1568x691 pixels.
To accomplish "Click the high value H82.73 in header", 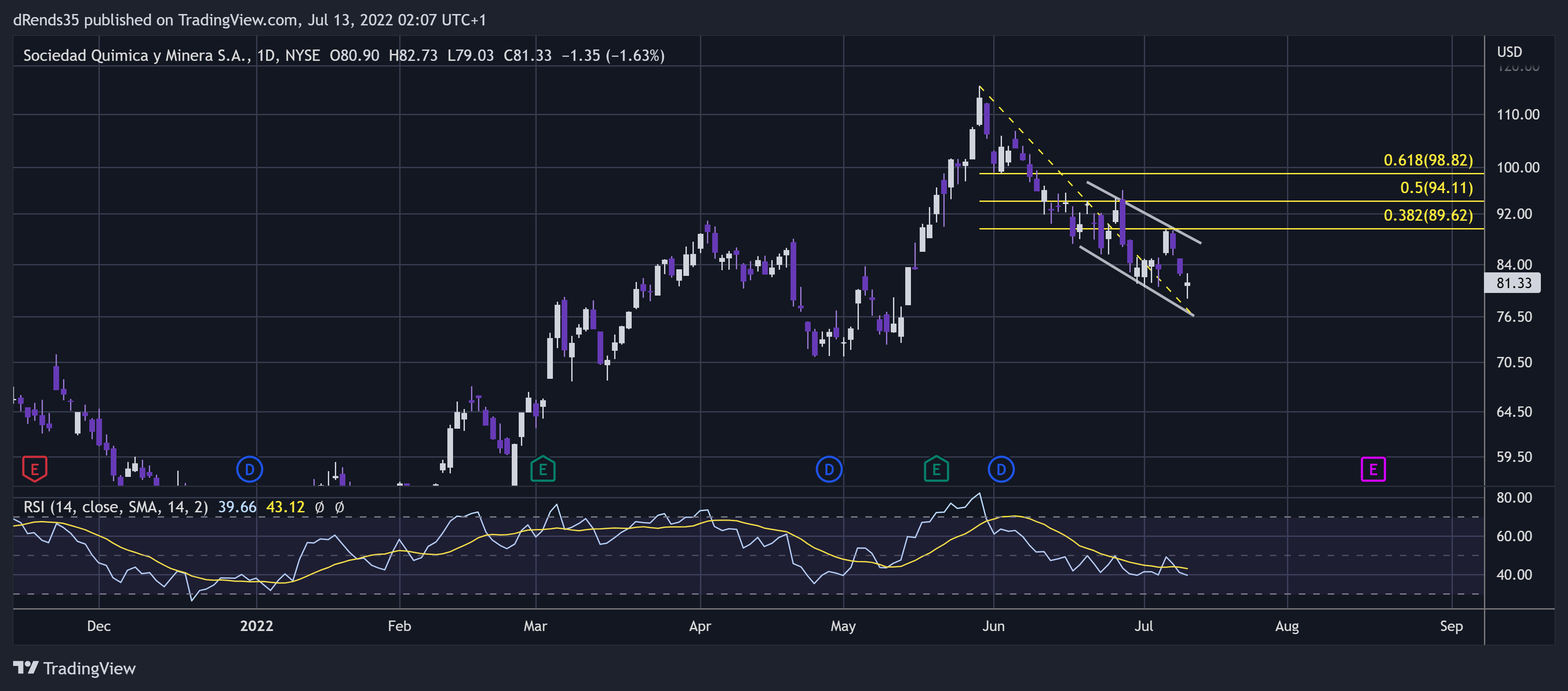I will tap(413, 56).
